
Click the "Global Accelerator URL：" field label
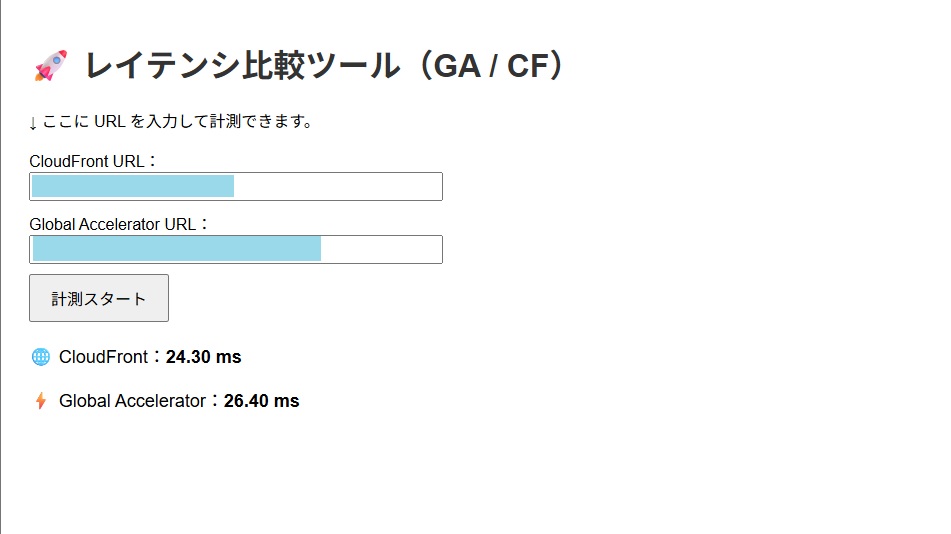(119, 224)
